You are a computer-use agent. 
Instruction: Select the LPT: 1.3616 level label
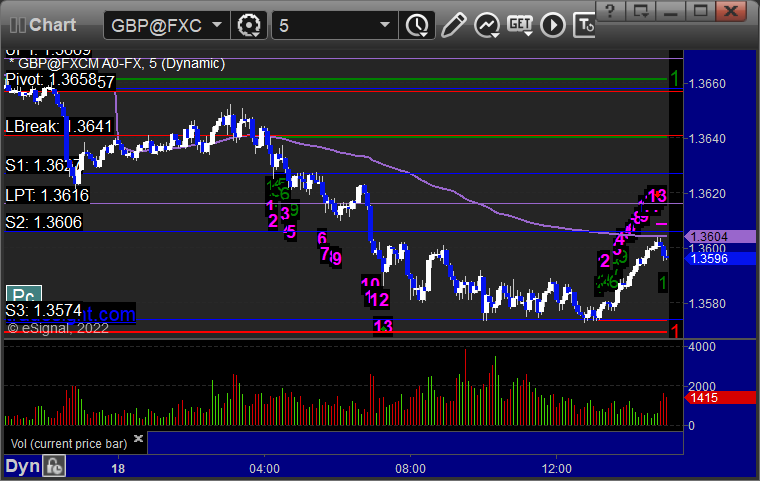pyautogui.click(x=47, y=195)
